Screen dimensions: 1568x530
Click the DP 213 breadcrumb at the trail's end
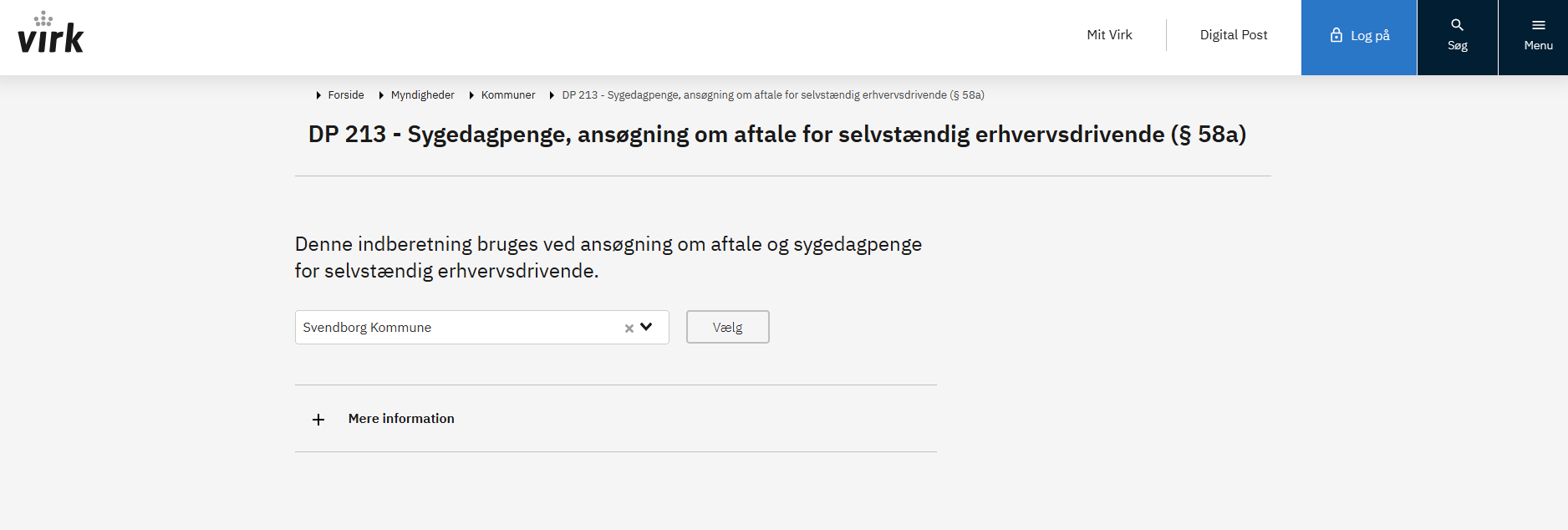(773, 95)
